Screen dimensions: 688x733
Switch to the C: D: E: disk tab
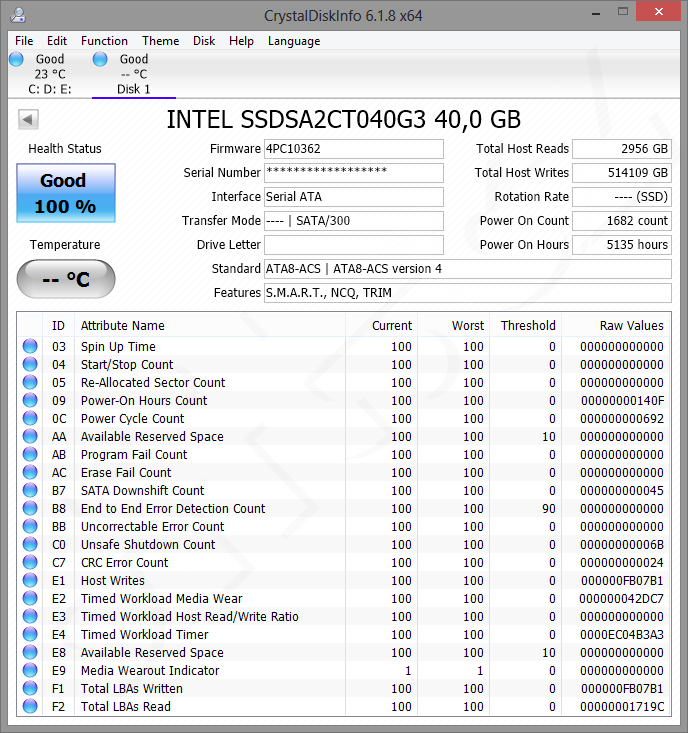[x=50, y=74]
